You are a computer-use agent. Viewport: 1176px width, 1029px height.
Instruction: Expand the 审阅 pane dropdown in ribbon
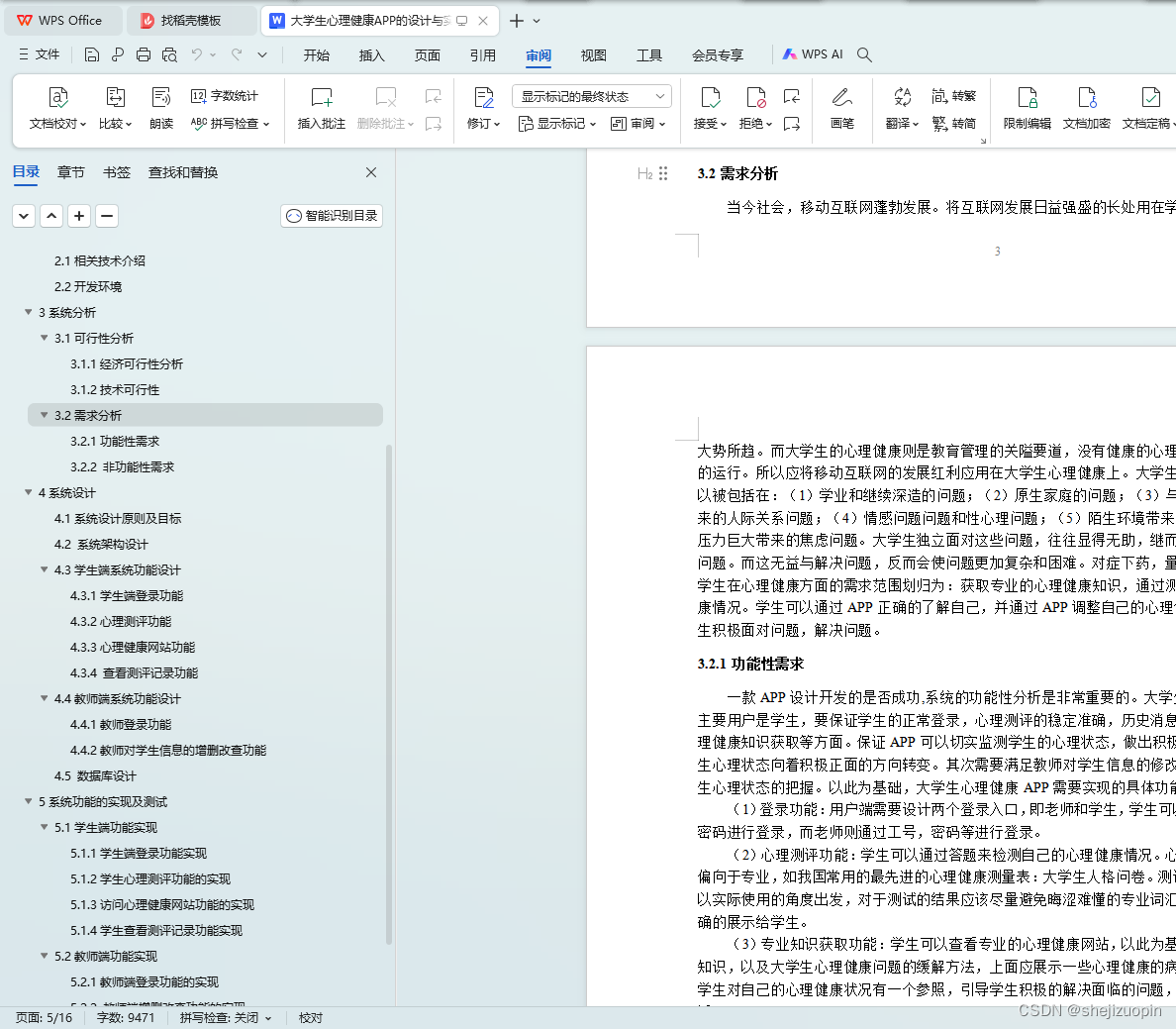(x=638, y=123)
